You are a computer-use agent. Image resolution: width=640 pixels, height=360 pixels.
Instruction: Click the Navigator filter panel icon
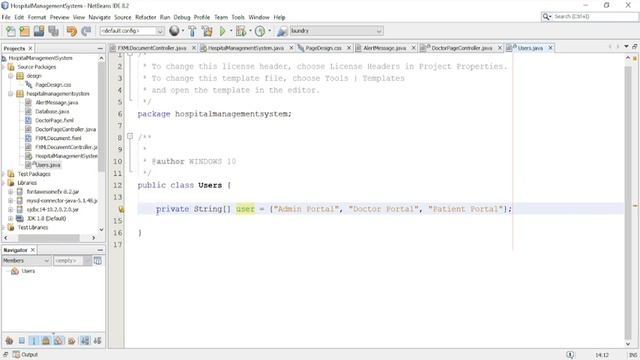[x=98, y=260]
